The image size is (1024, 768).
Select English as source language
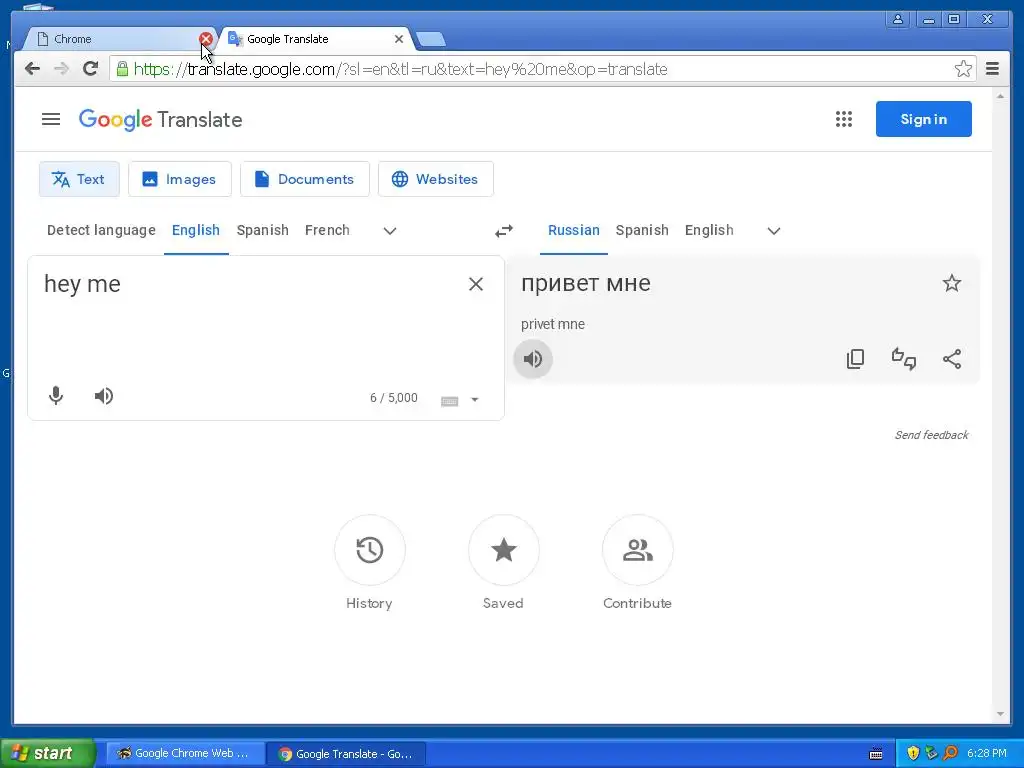point(196,230)
